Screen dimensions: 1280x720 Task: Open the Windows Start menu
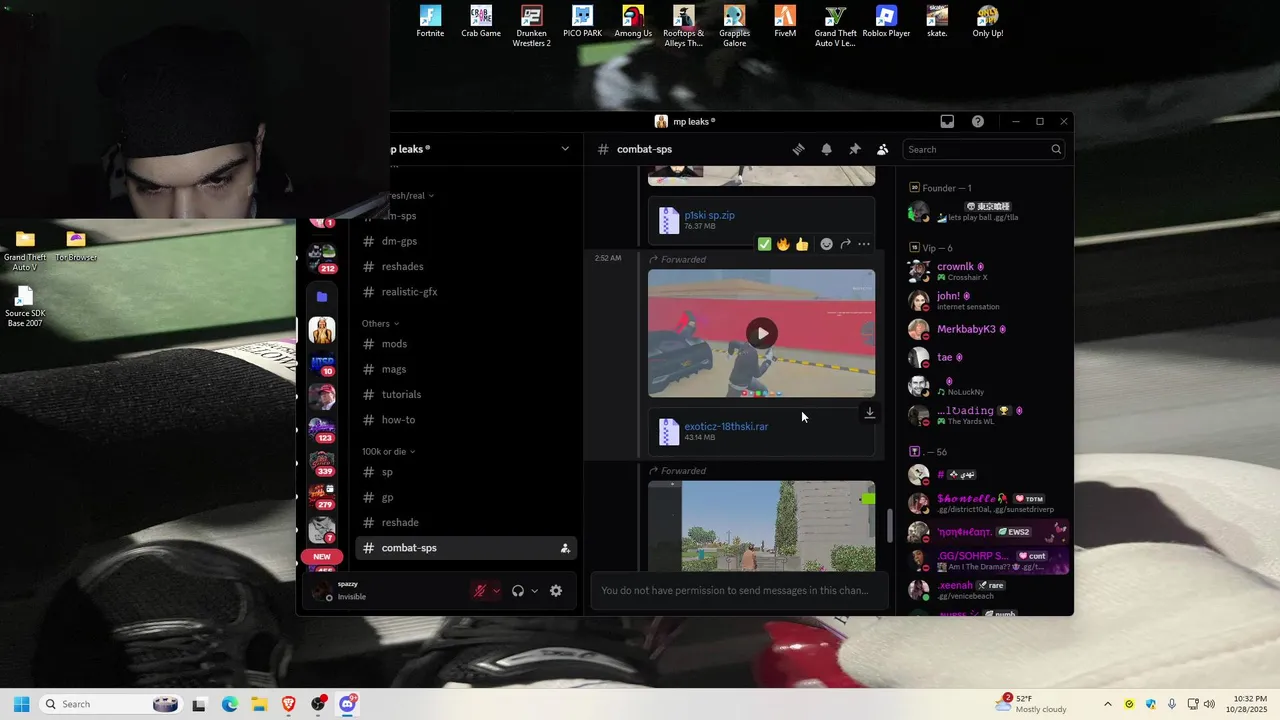[21, 704]
